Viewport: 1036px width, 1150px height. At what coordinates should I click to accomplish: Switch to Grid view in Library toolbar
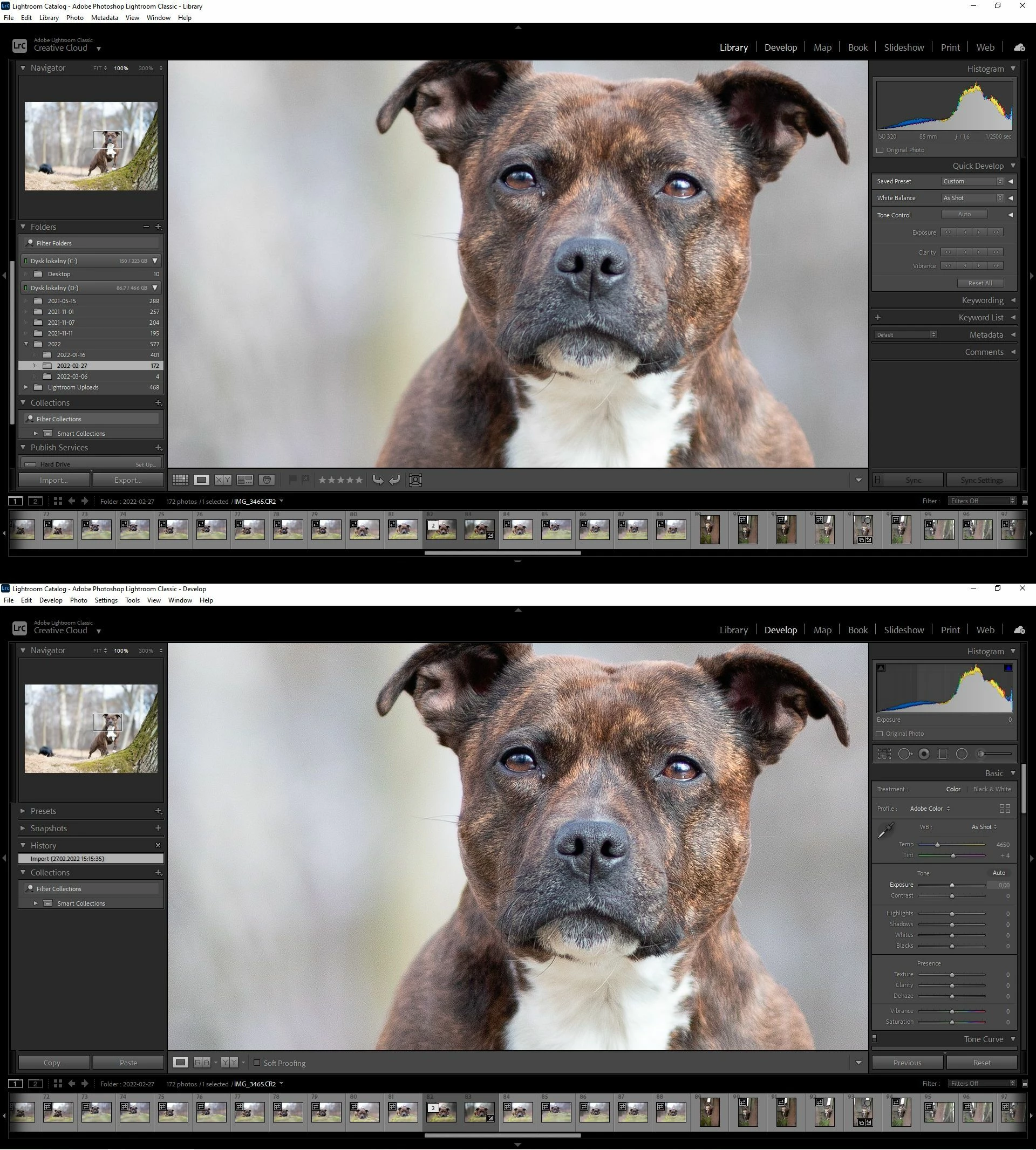pyautogui.click(x=180, y=480)
